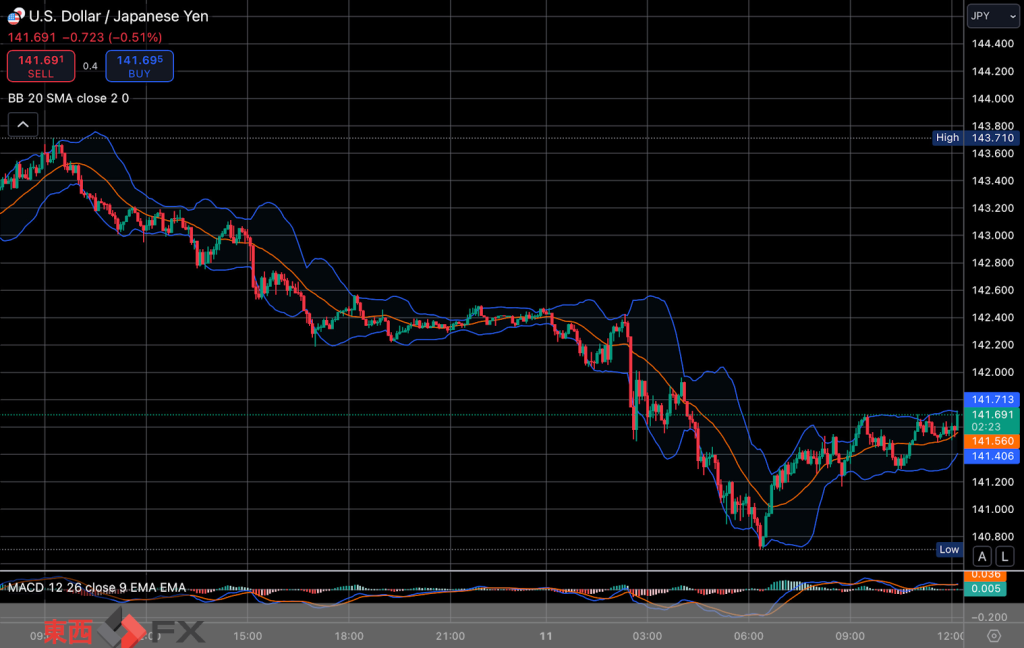Click the US flag symbol icon
1024x648 pixels.
tap(15, 16)
